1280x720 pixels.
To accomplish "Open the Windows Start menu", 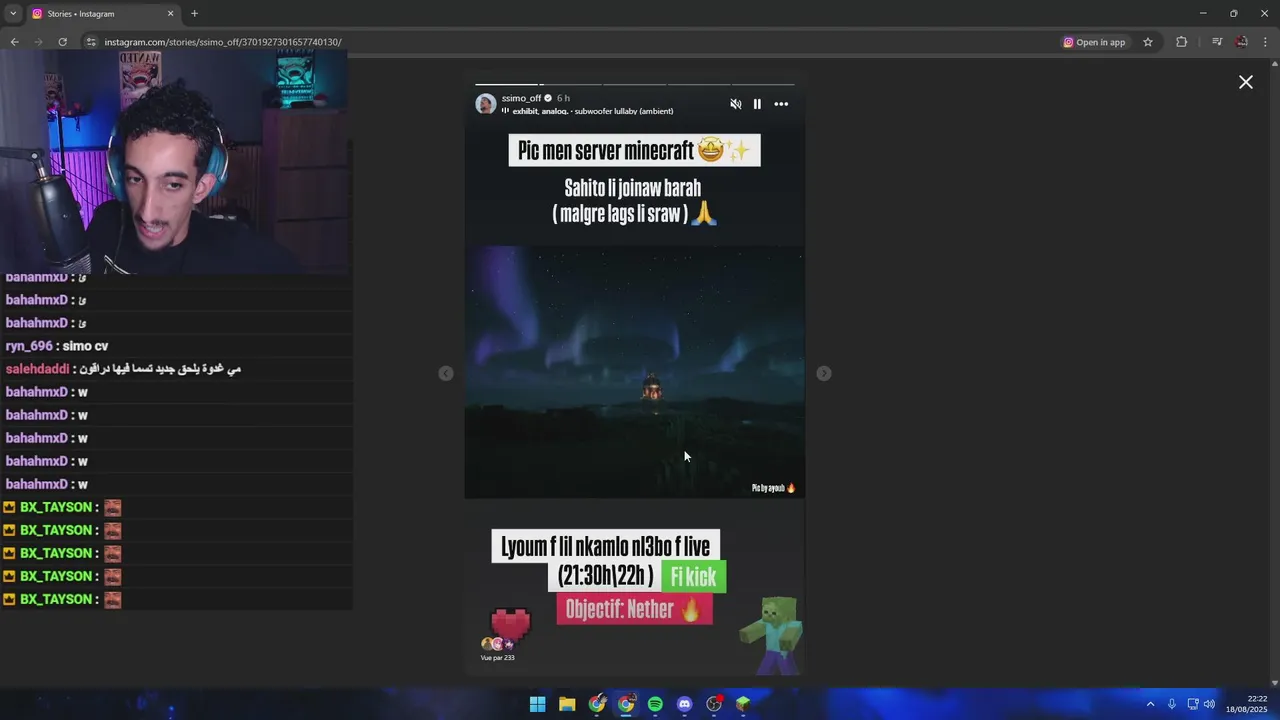I will [x=537, y=704].
